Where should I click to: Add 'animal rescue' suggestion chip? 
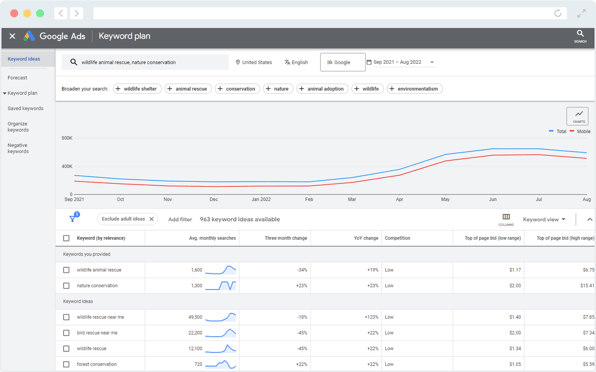click(x=188, y=89)
